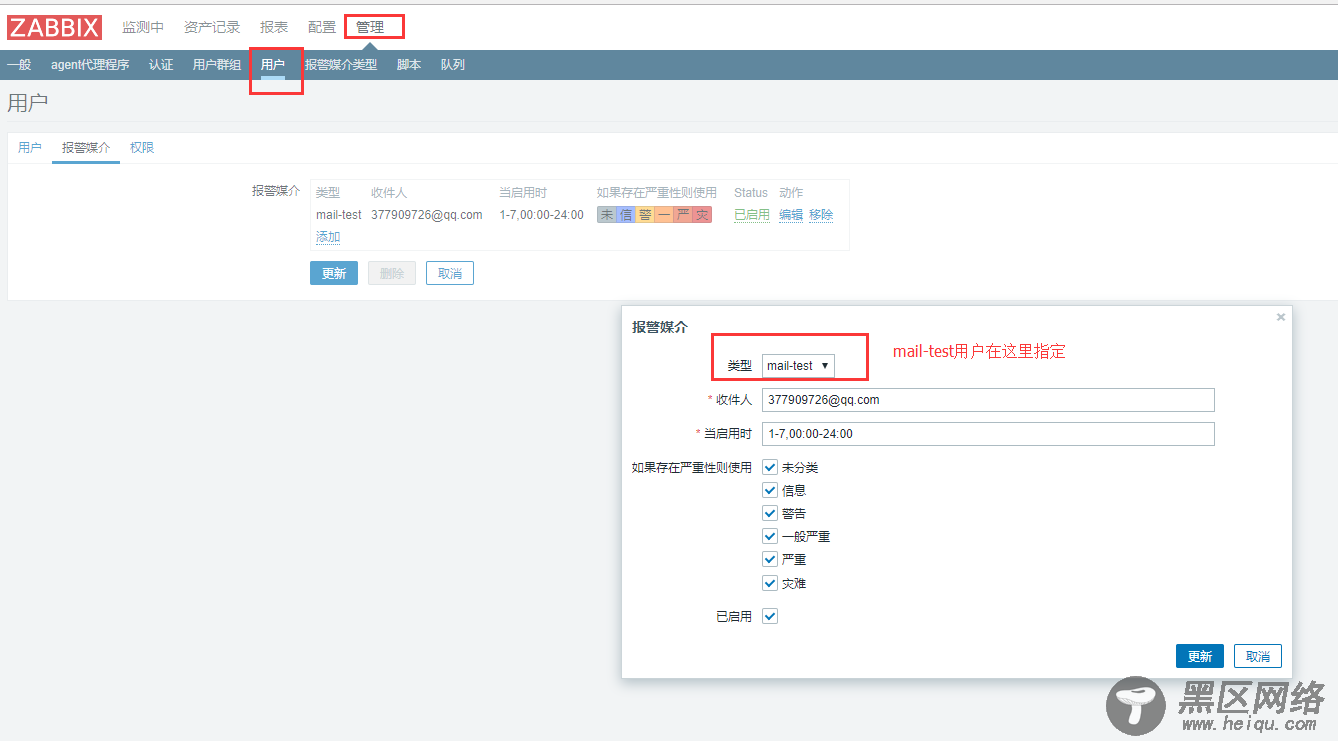The width and height of the screenshot is (1338, 741).
Task: Go to 认证 submenu
Action: click(161, 65)
